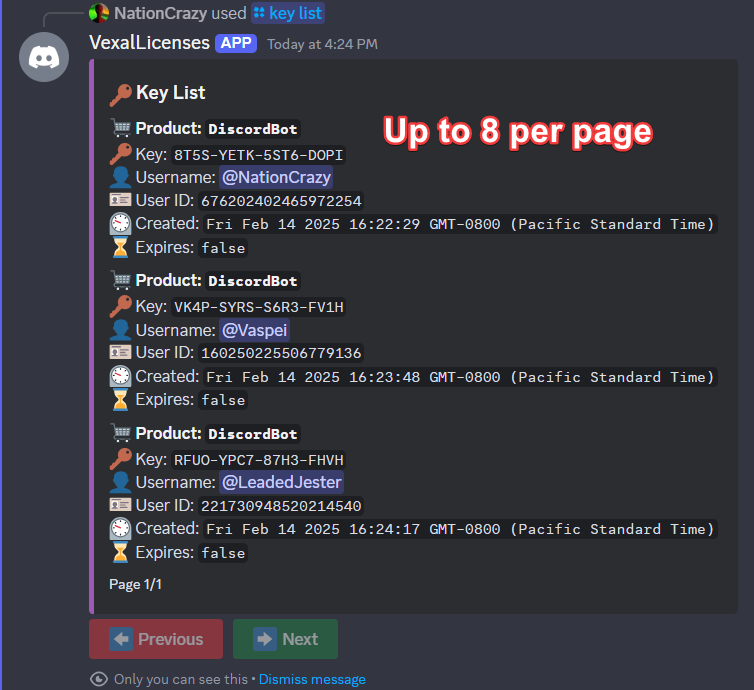Click the left arrow icon on Previous
The height and width of the screenshot is (690, 754).
(121, 639)
